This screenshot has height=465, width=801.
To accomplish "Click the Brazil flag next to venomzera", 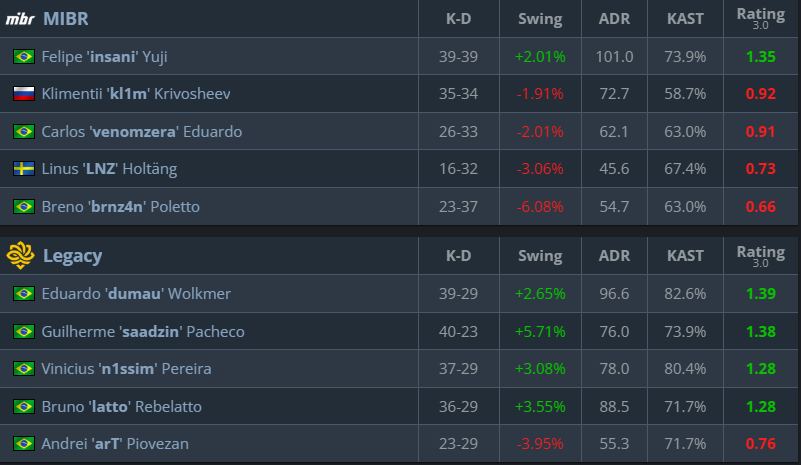I will (x=23, y=132).
